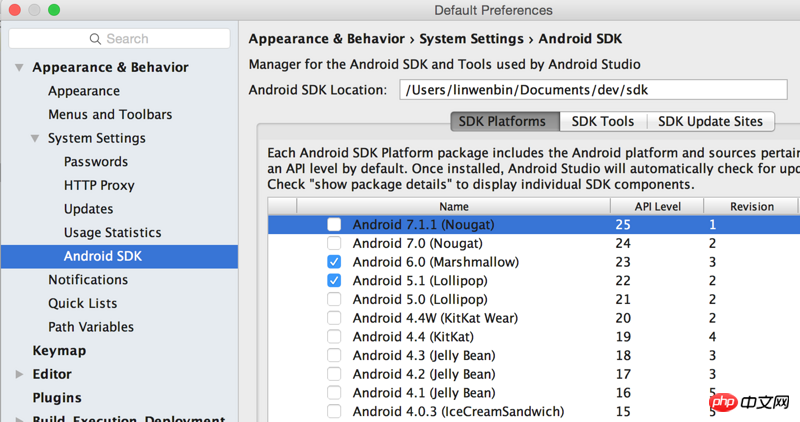Click API level 25 cell

coord(623,225)
